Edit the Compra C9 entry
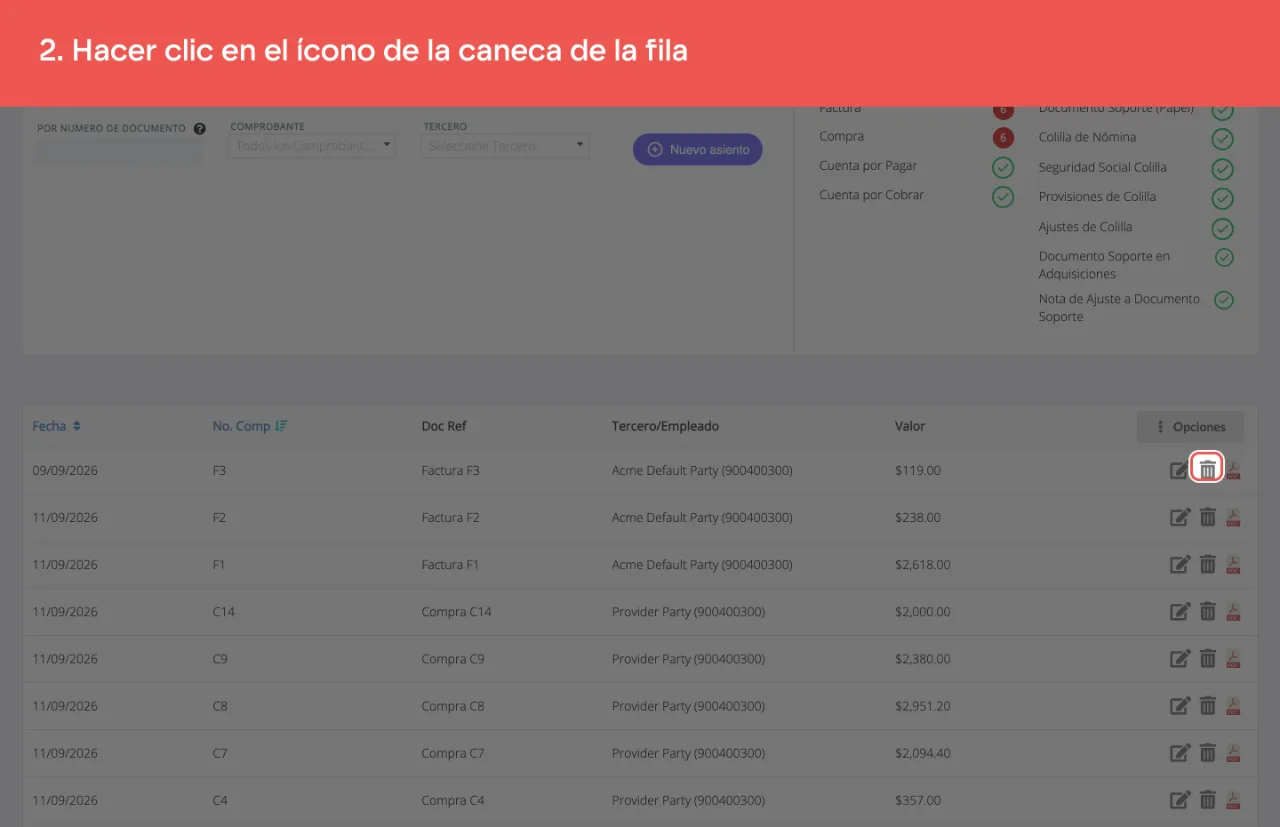The width and height of the screenshot is (1280, 827). (x=1180, y=659)
